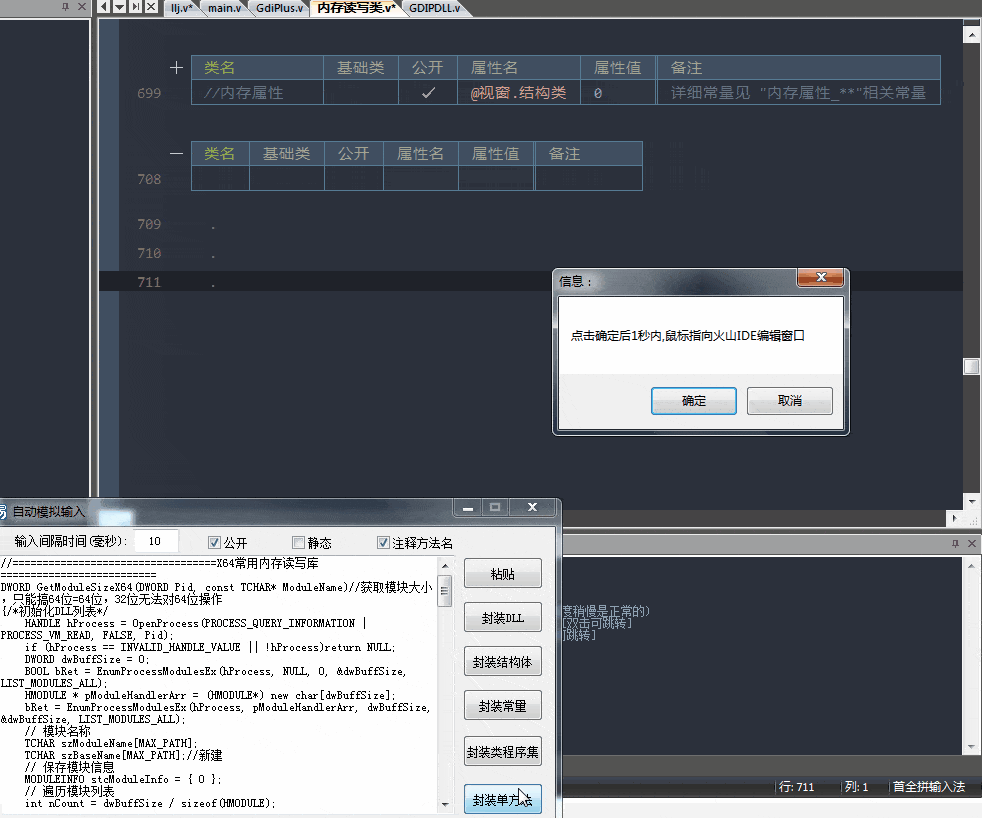Screen dimensions: 982x818
Task: Expand class table with the plus icon
Action: tap(177, 68)
